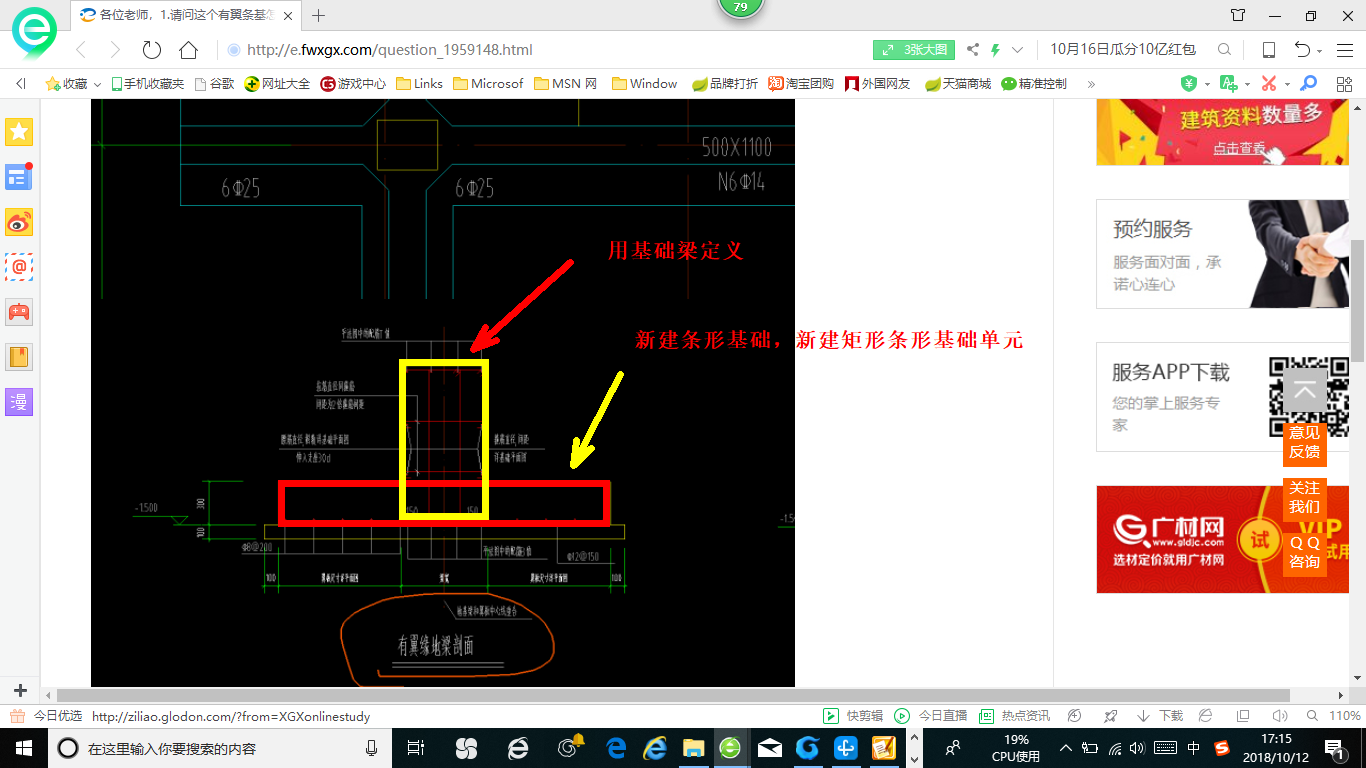Open the sidebar star favorites icon
The image size is (1366, 768).
pyautogui.click(x=20, y=132)
